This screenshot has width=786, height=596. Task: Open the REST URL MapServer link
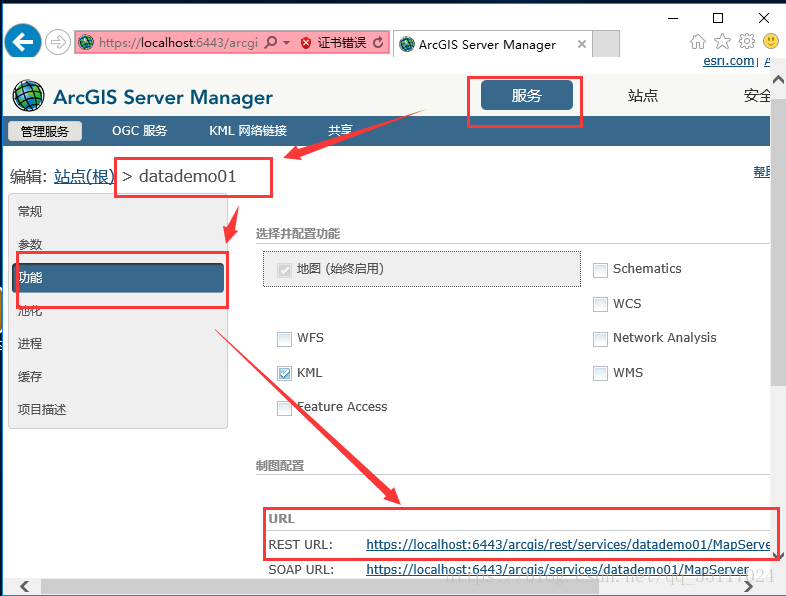(568, 544)
